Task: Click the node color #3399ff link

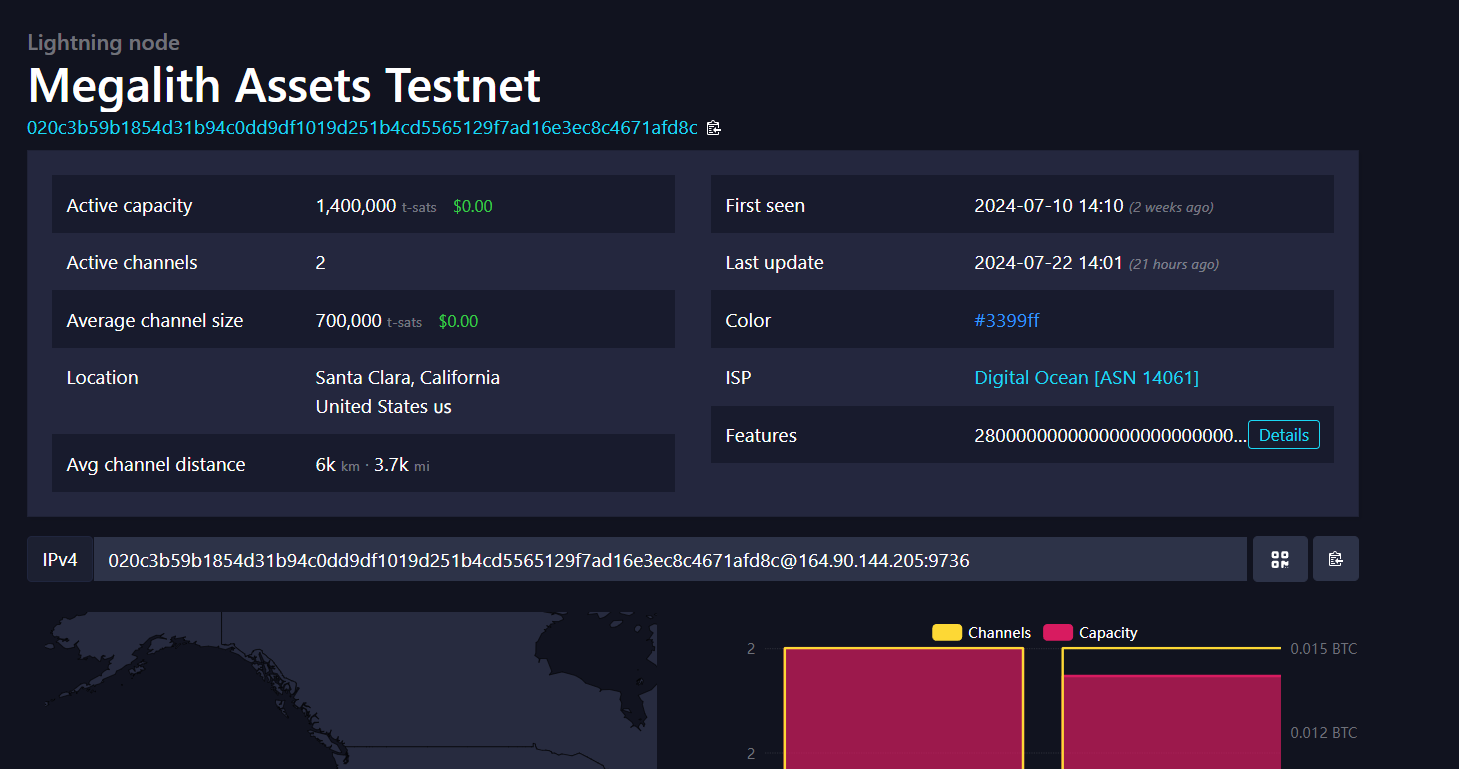Action: [1006, 320]
